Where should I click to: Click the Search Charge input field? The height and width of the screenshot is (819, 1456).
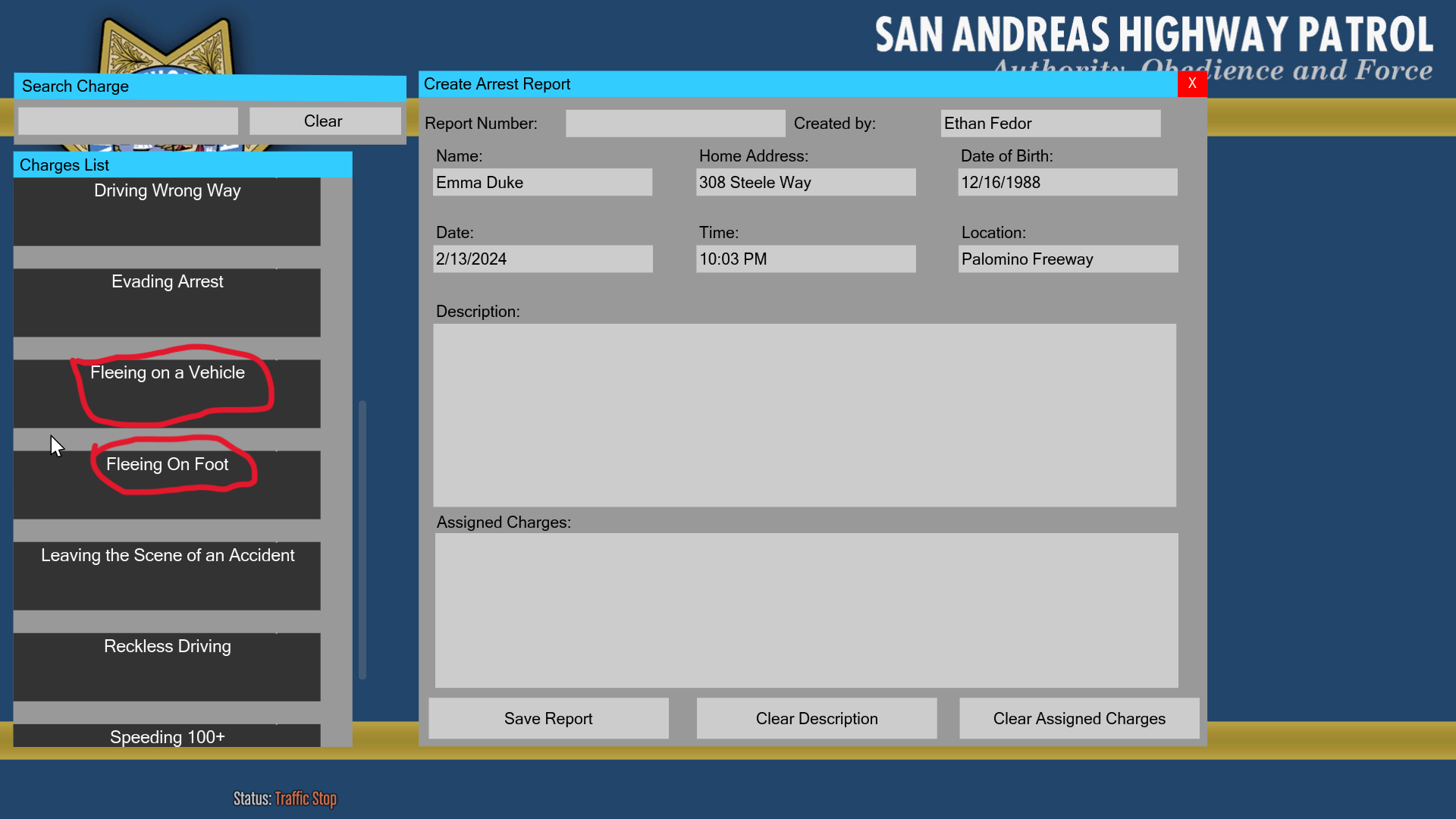pos(127,121)
